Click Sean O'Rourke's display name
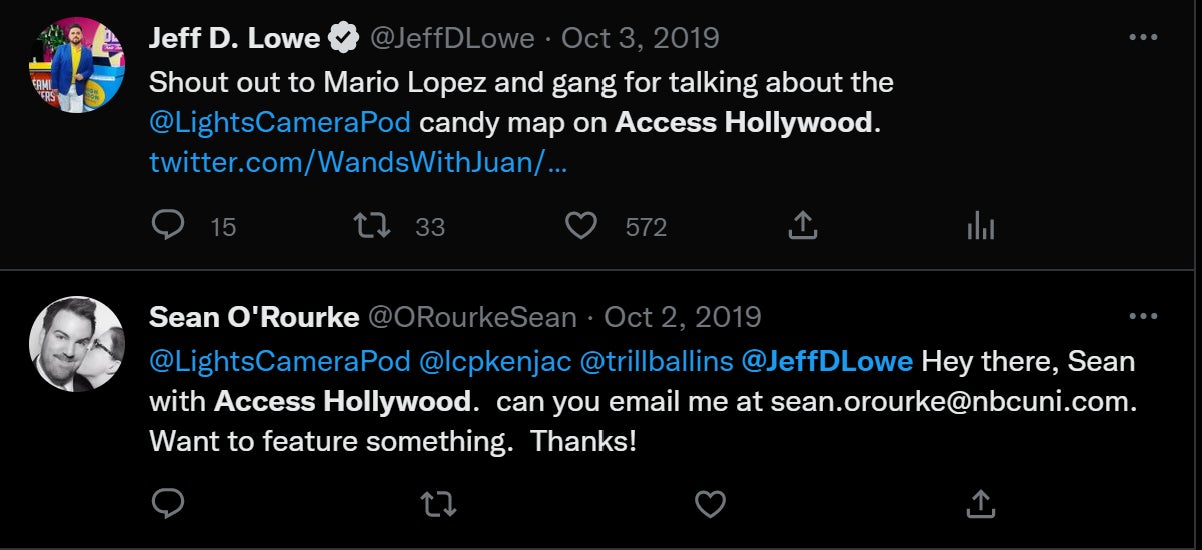The image size is (1202, 550). 254,317
